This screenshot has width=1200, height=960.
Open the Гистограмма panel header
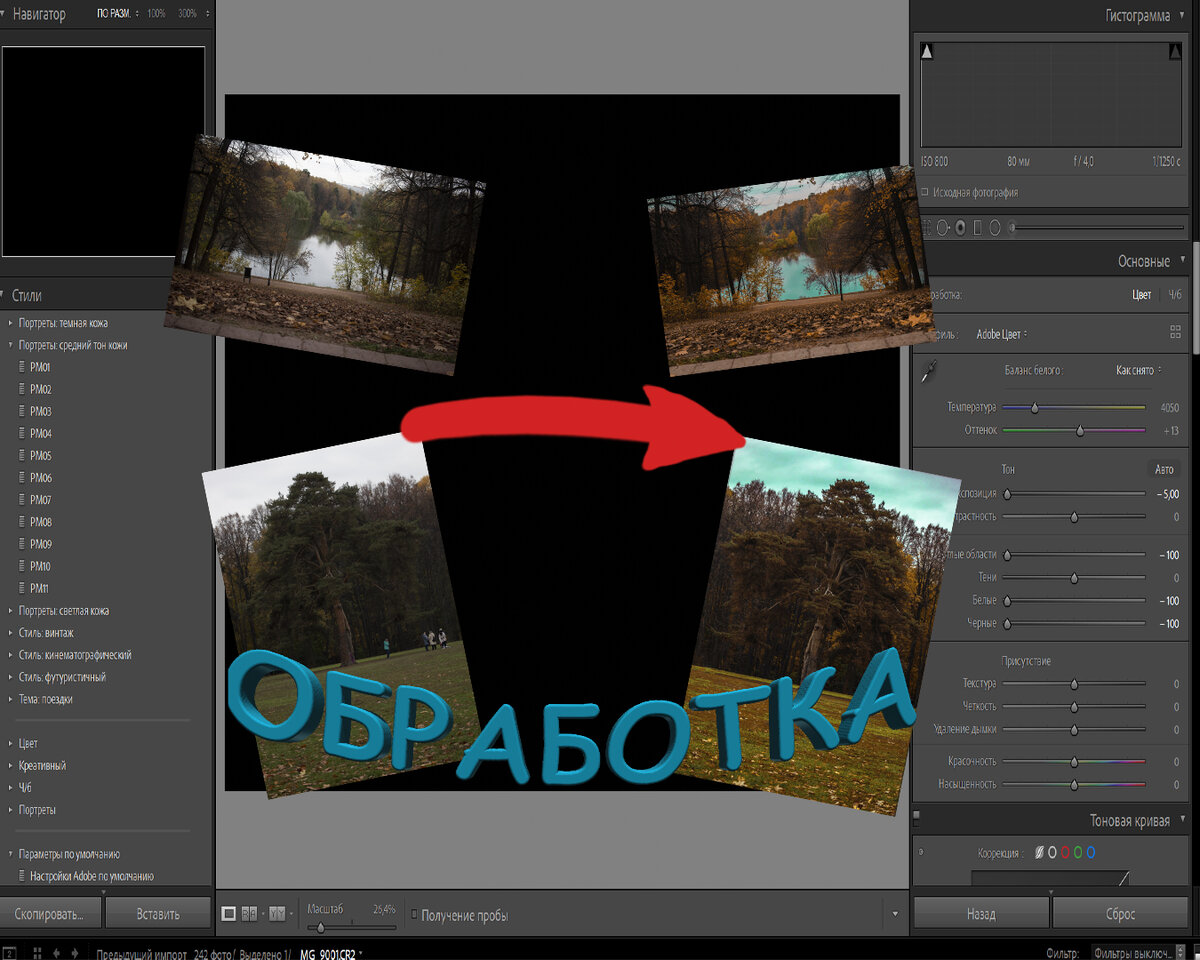pyautogui.click(x=1139, y=15)
